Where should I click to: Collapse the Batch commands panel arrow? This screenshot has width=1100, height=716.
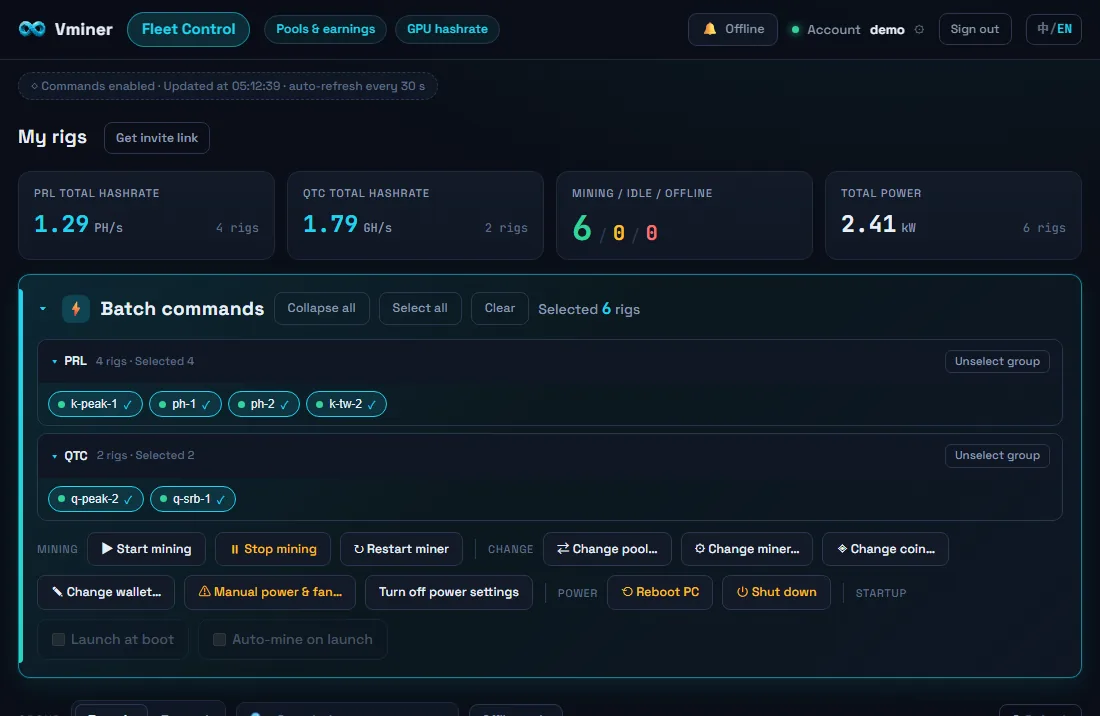point(43,309)
